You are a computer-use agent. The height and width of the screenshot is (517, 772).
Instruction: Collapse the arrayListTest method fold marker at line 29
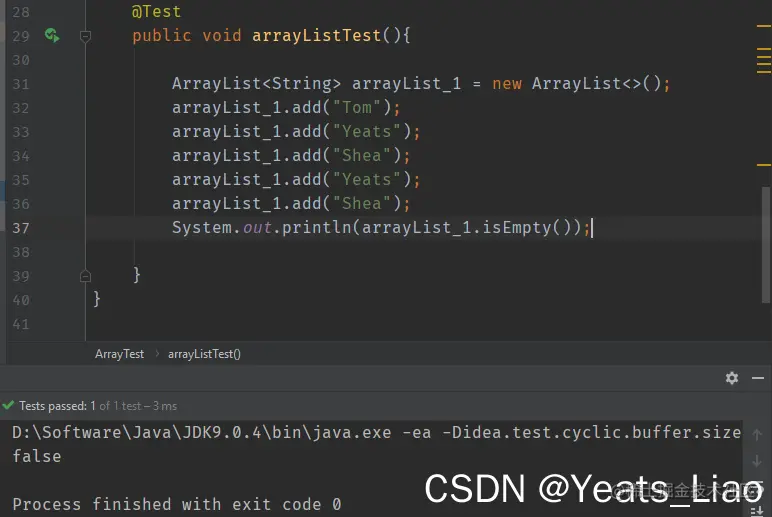tap(85, 36)
